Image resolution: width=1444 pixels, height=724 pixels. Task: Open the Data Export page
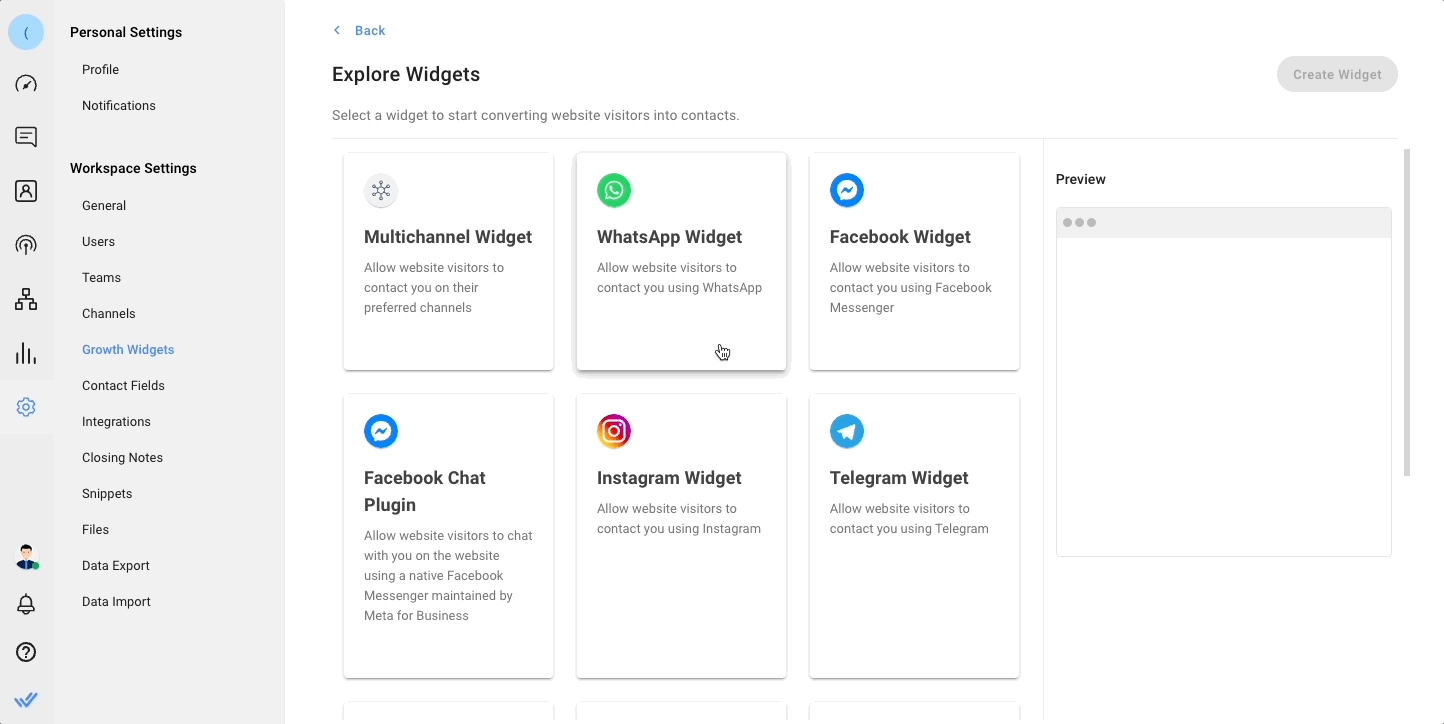point(115,566)
